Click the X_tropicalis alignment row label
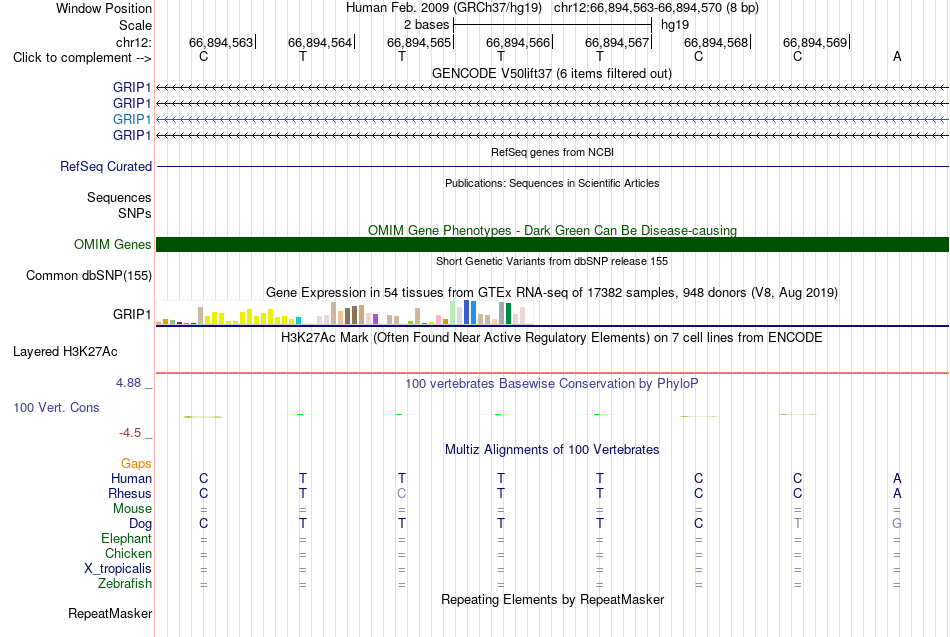 (118, 569)
